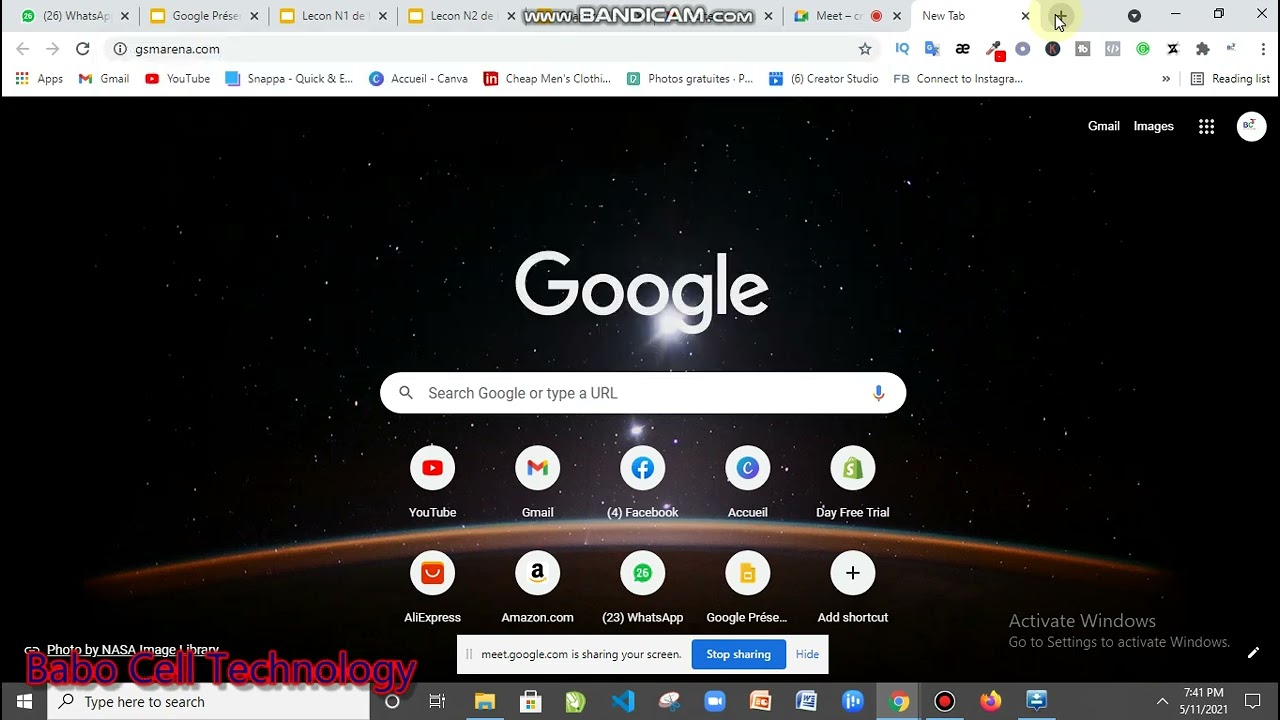Open Visual Studio Code from the taskbar
The image size is (1280, 720).
(x=623, y=701)
